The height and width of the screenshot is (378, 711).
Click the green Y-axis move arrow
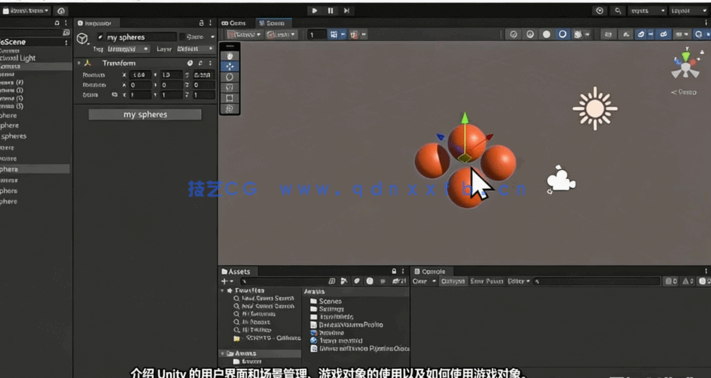pyautogui.click(x=465, y=118)
